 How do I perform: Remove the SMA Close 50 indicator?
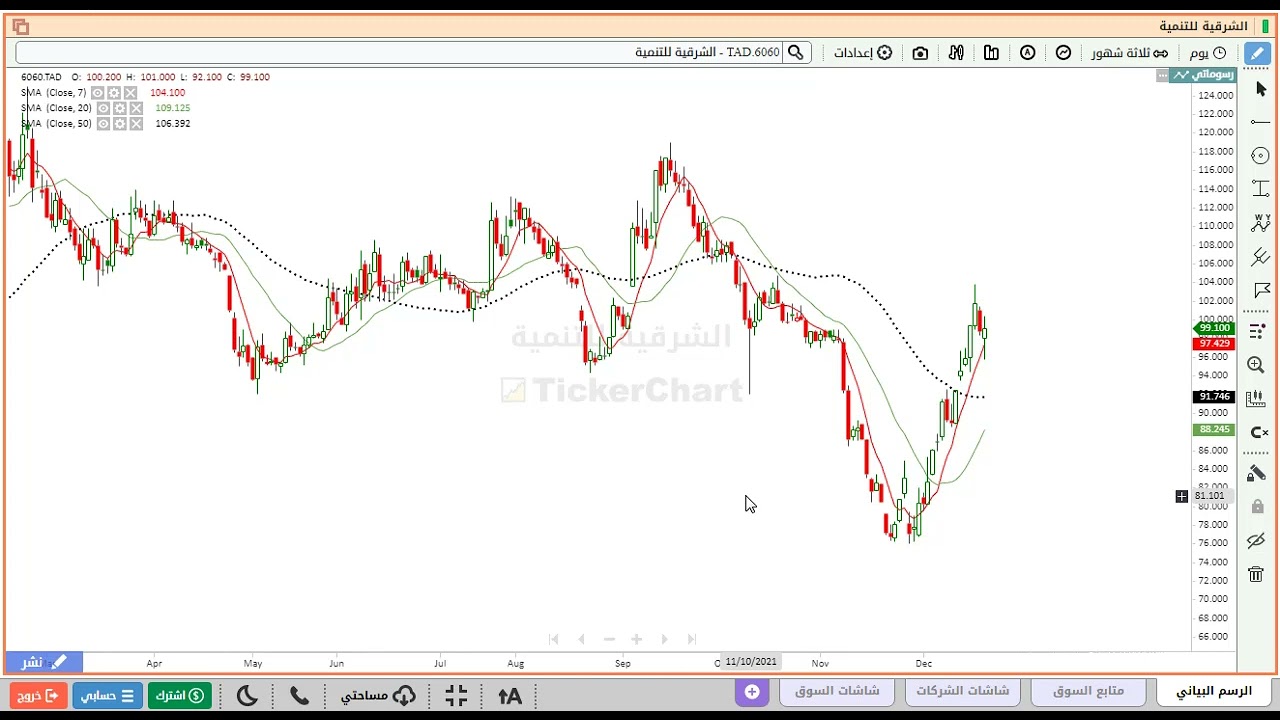(x=135, y=124)
